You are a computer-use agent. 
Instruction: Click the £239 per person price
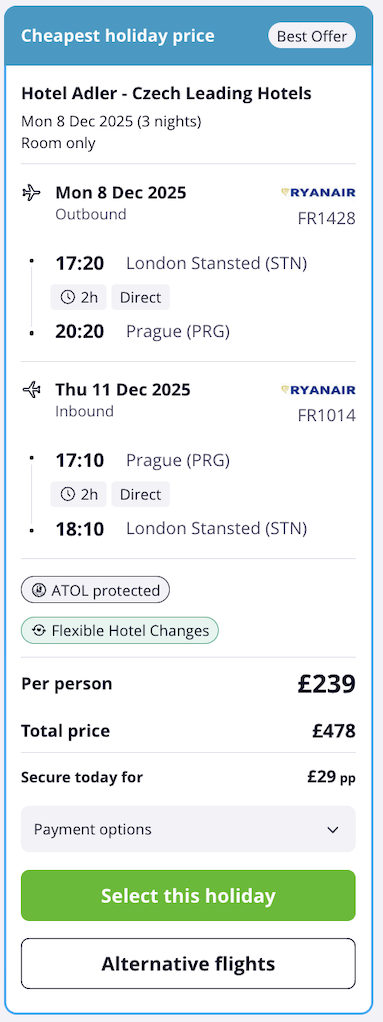(326, 684)
